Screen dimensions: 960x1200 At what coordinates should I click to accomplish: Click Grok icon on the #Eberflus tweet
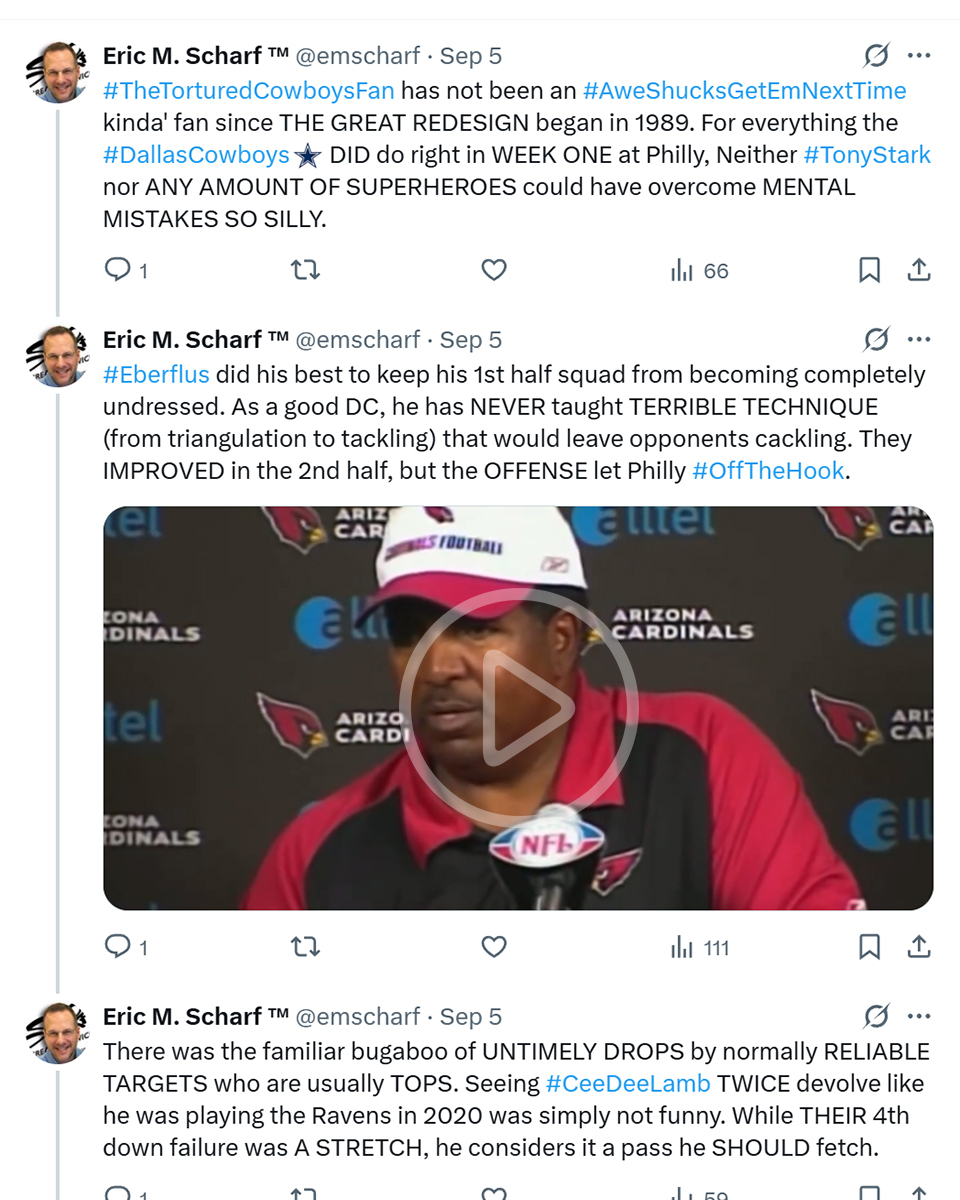[876, 340]
